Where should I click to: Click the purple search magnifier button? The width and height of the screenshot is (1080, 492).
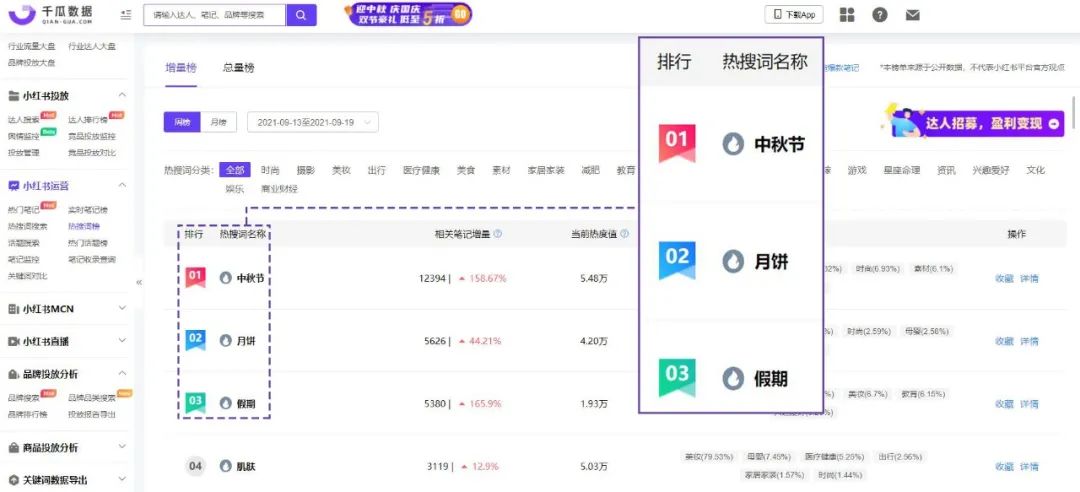[x=301, y=14]
